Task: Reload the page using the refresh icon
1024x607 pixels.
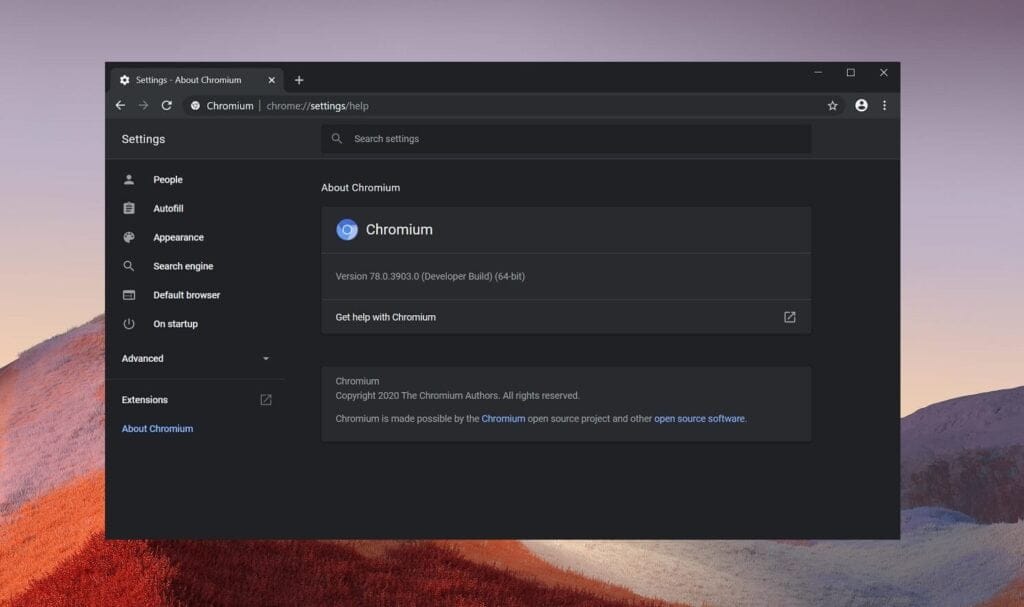Action: 166,105
